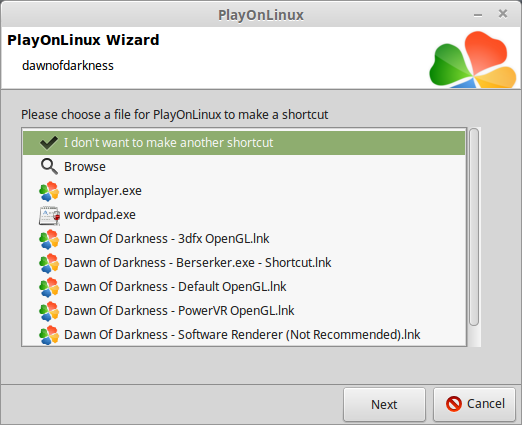Screen dimensions: 522x425
Task: Click the checkmark icon for no shortcut
Action: click(x=49, y=143)
